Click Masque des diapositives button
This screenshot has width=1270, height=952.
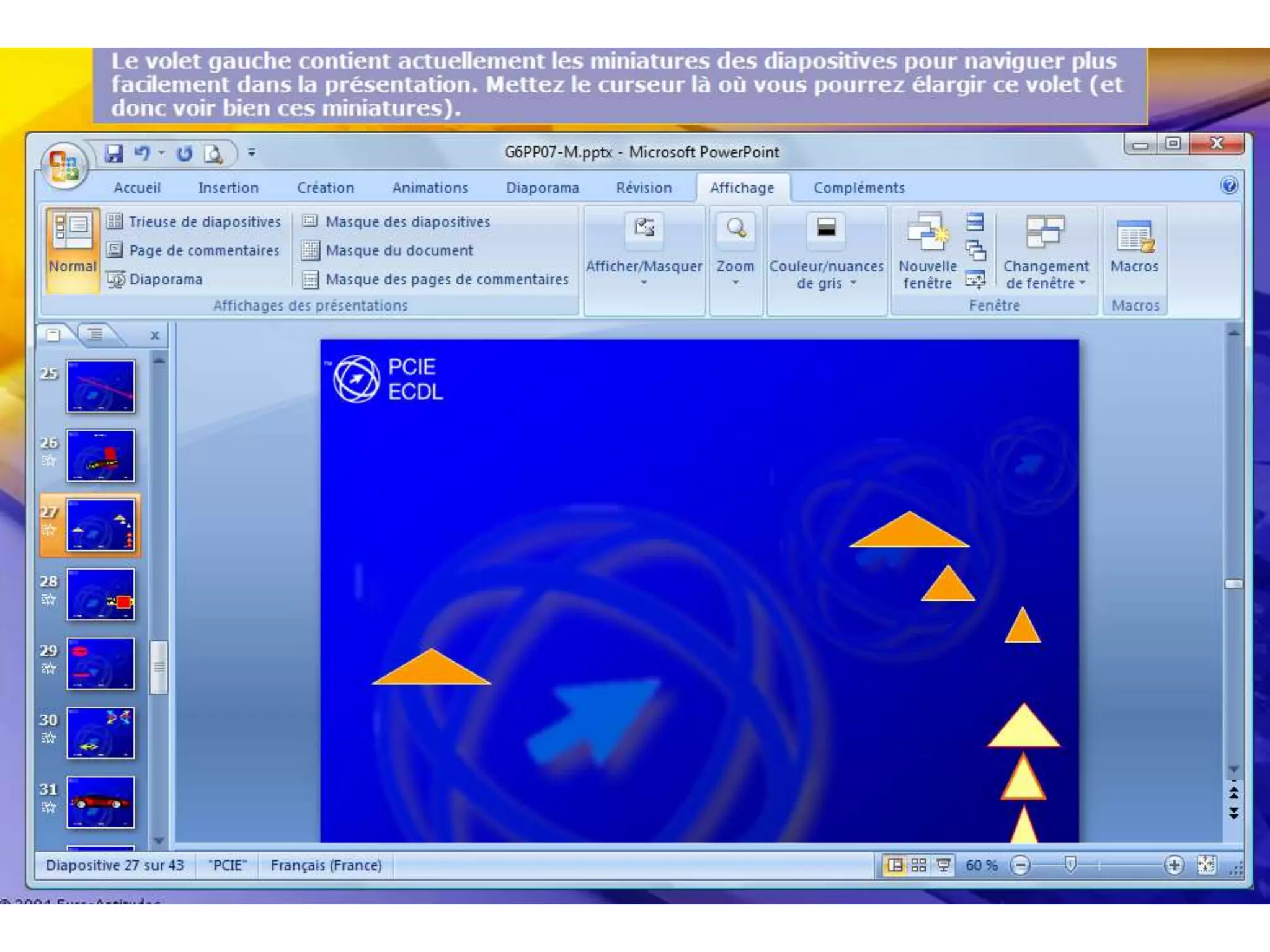pyautogui.click(x=397, y=222)
